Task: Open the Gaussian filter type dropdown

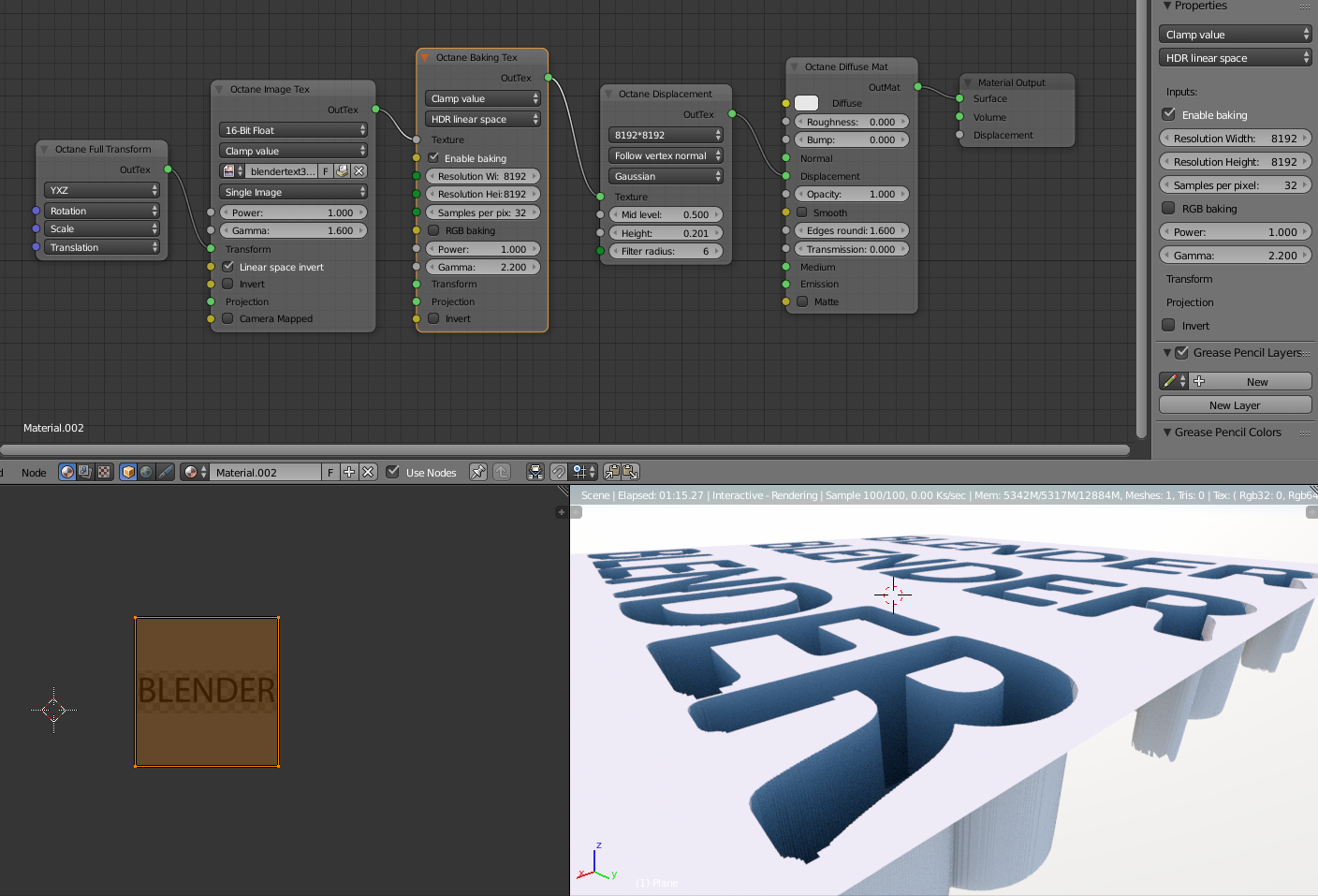Action: [666, 176]
